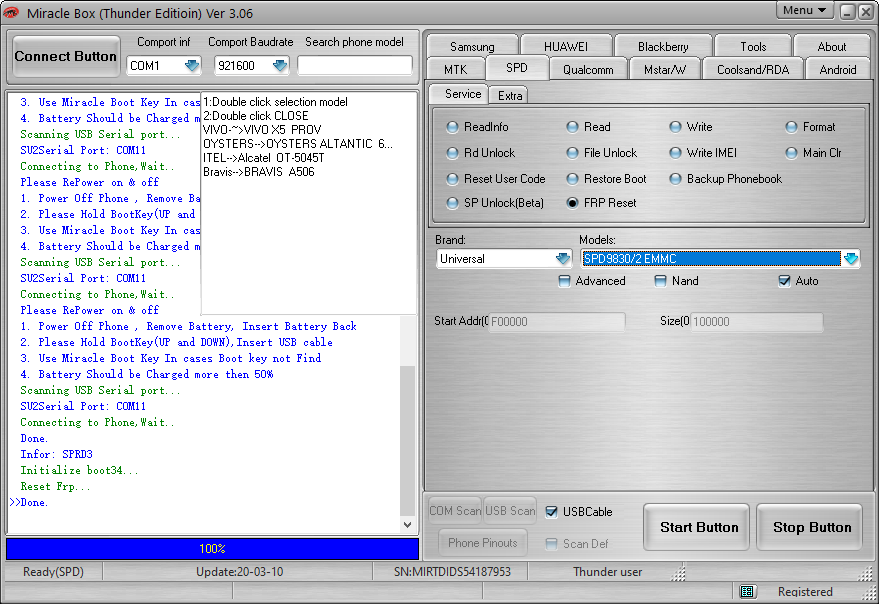The width and height of the screenshot is (879, 604).
Task: Click the Update:20-03-10 status text
Action: pyautogui.click(x=239, y=572)
